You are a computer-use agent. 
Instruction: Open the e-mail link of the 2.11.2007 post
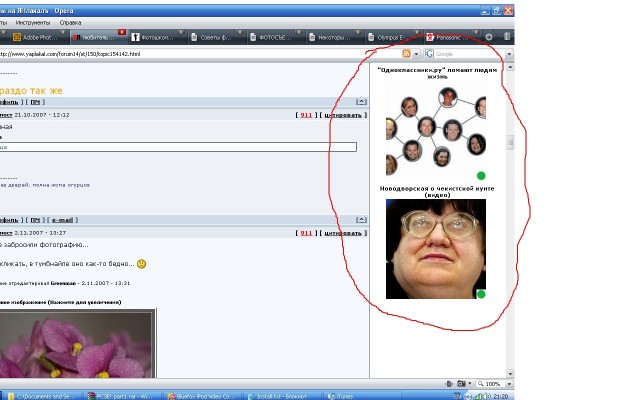62,220
